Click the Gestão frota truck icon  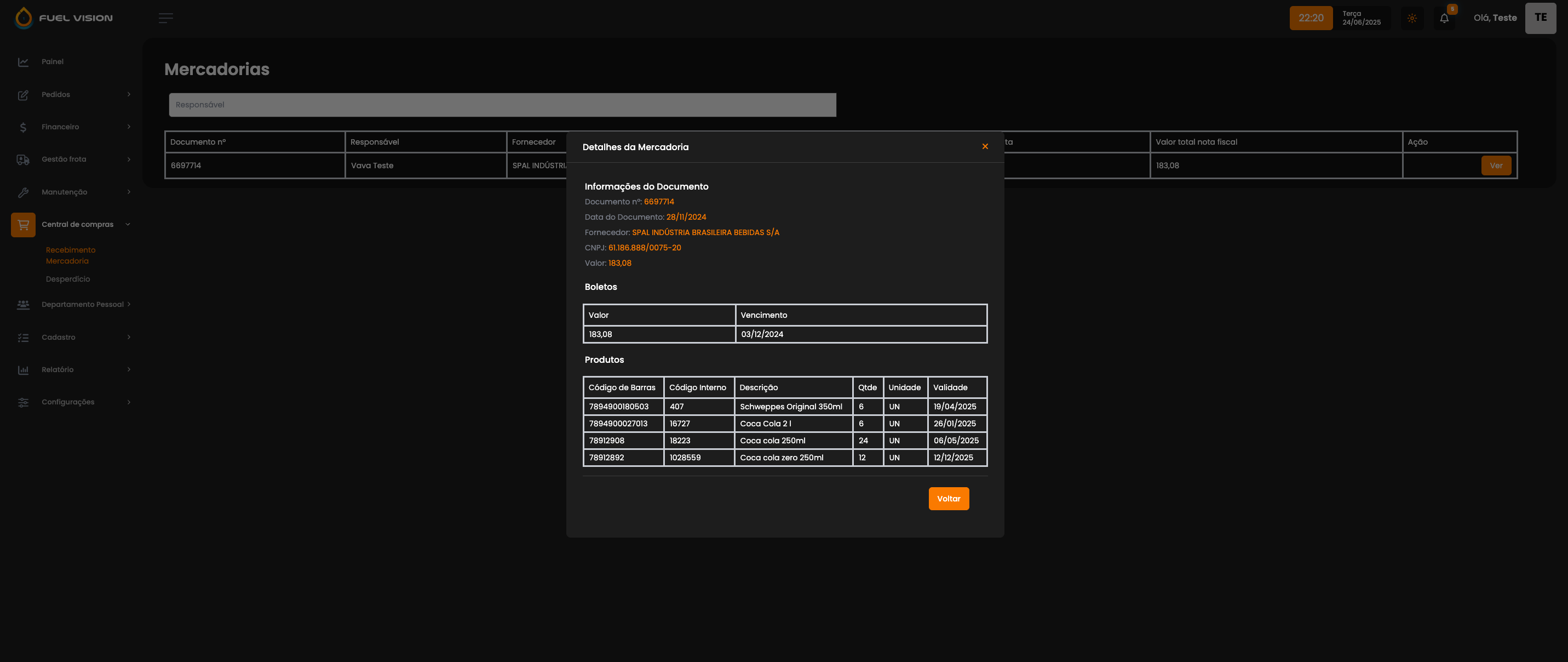tap(23, 159)
